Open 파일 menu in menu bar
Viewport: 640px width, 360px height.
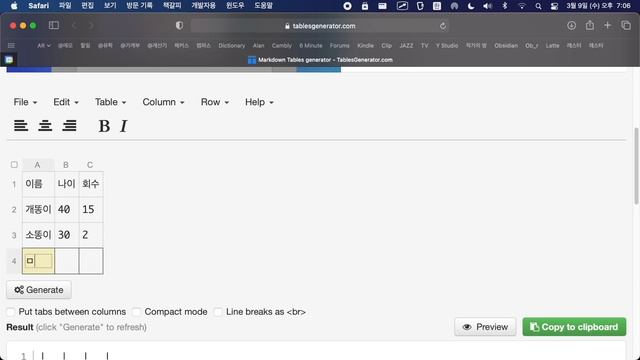(65, 6)
